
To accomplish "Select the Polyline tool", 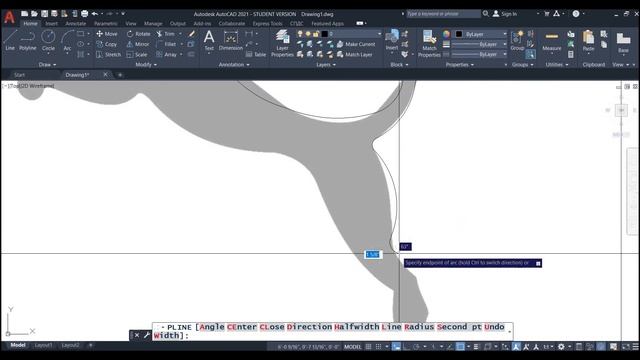I will (28, 40).
